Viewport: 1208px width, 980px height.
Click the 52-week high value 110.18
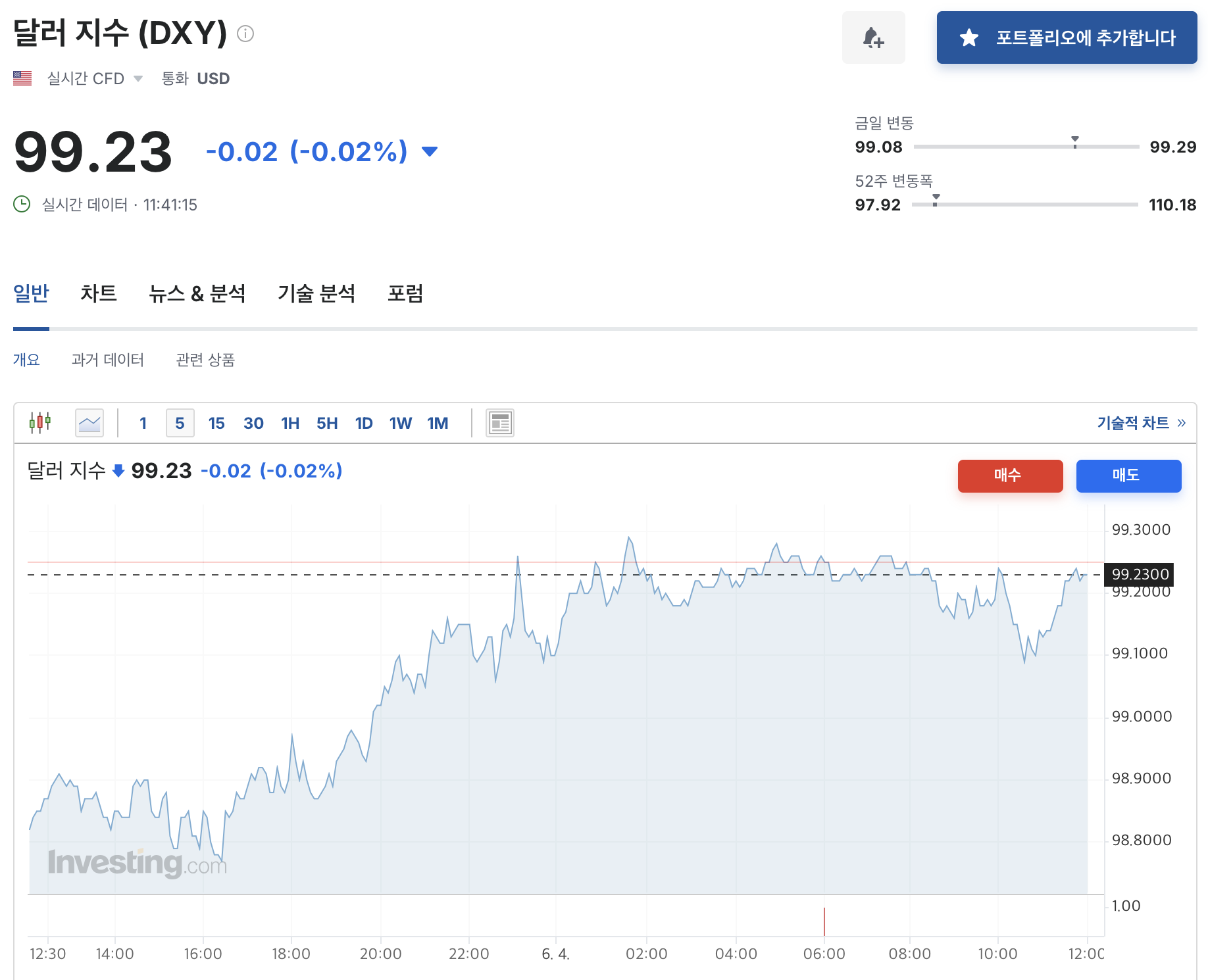coord(1172,205)
